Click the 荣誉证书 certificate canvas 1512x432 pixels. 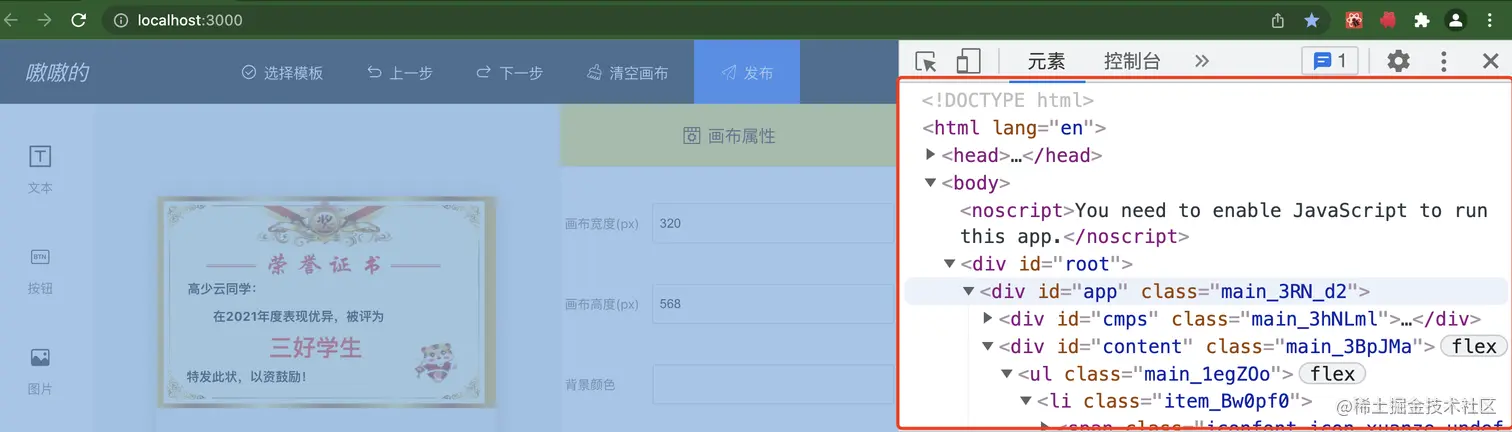click(326, 302)
